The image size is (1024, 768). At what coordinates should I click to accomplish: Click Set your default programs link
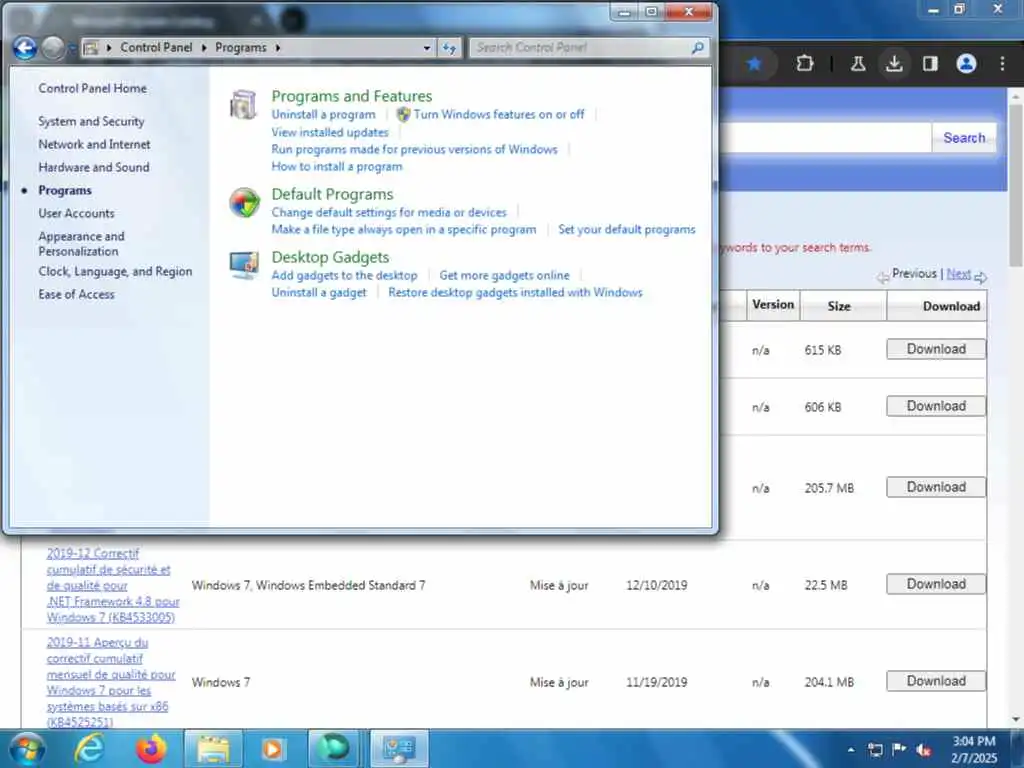coord(627,229)
